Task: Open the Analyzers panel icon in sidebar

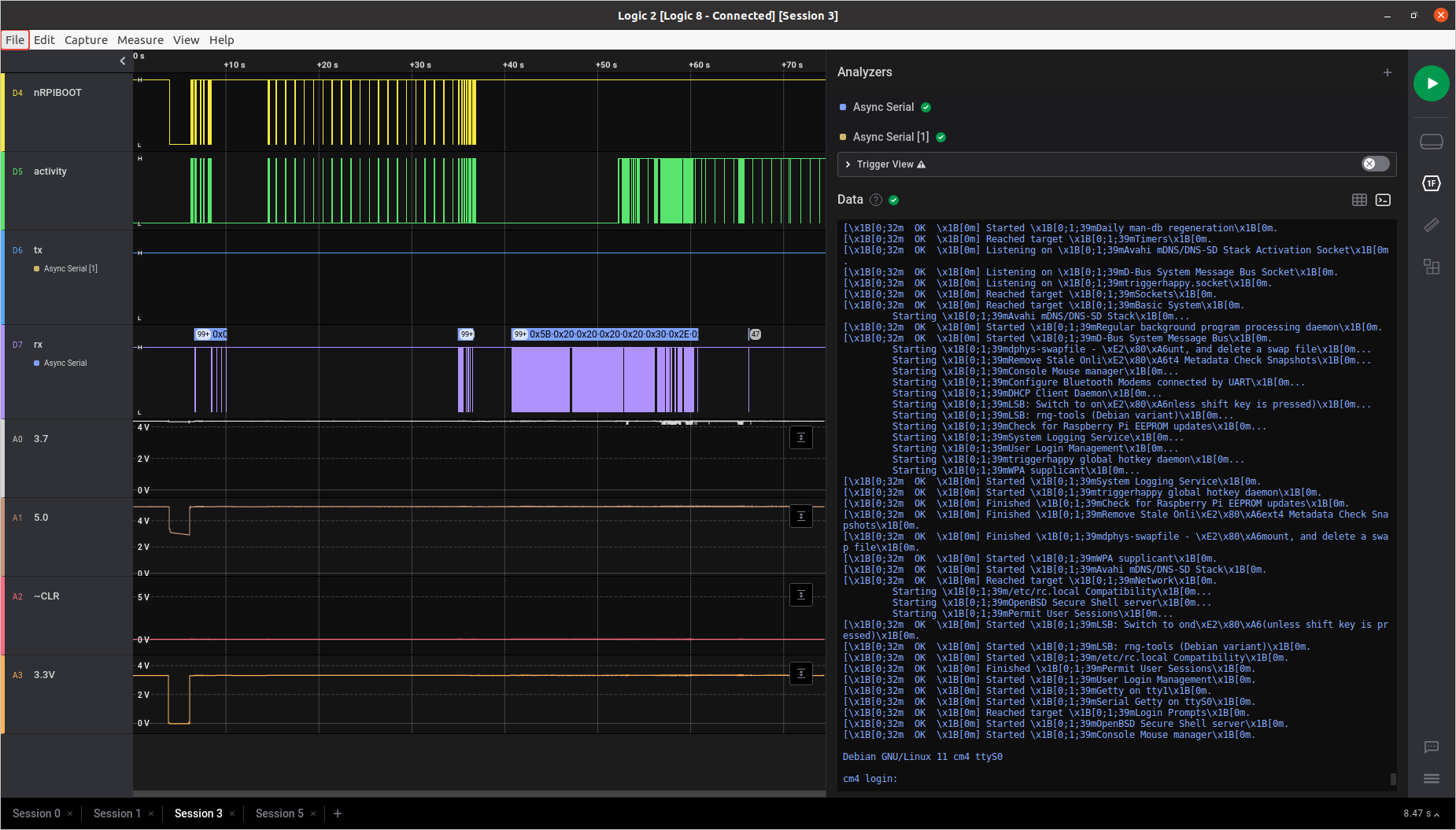Action: click(1431, 183)
